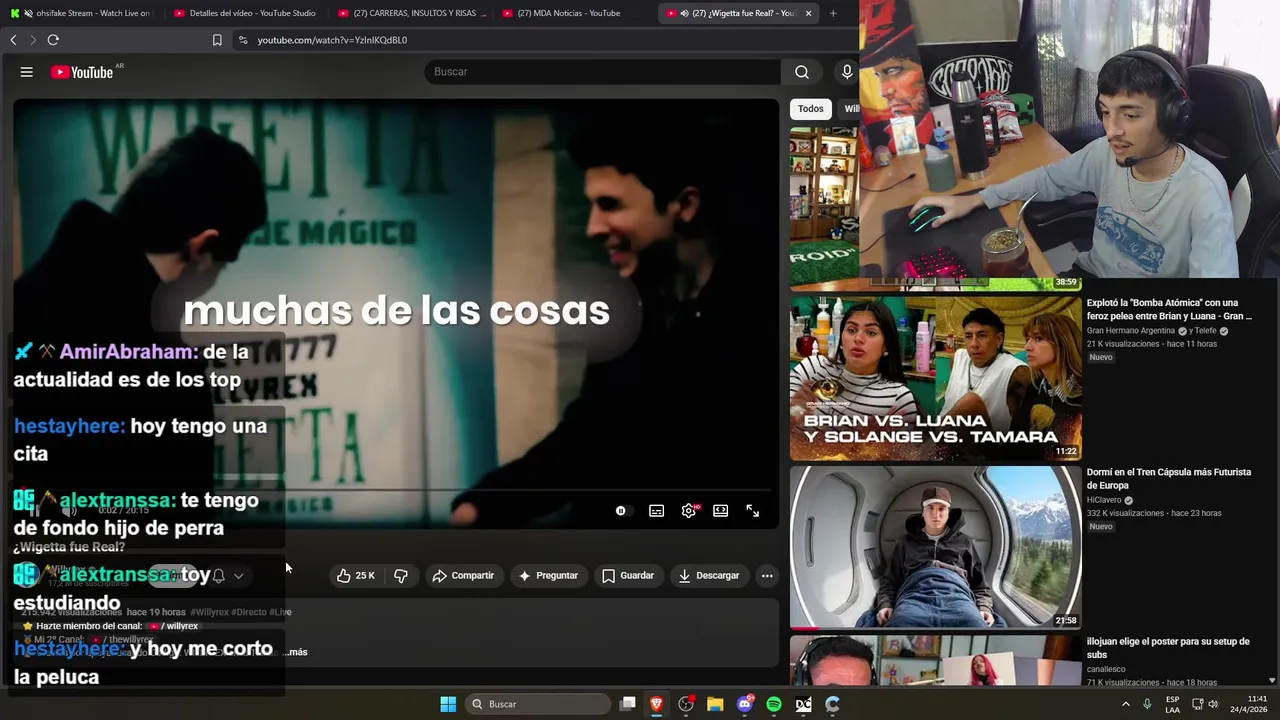This screenshot has height=720, width=1280.
Task: Click the system tray microphone icon
Action: 1147,704
